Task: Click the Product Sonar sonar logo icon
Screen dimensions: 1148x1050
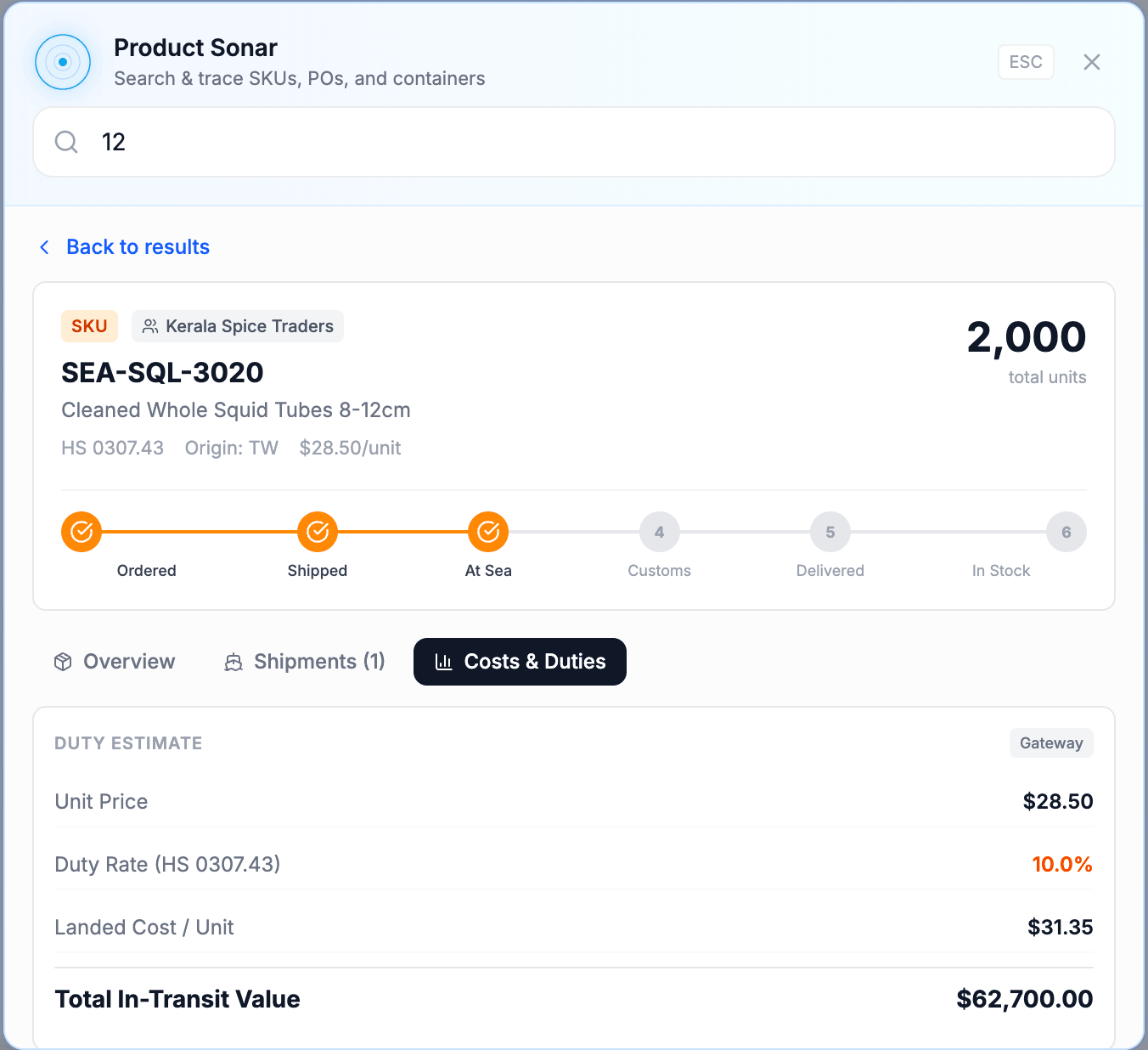Action: tap(62, 61)
